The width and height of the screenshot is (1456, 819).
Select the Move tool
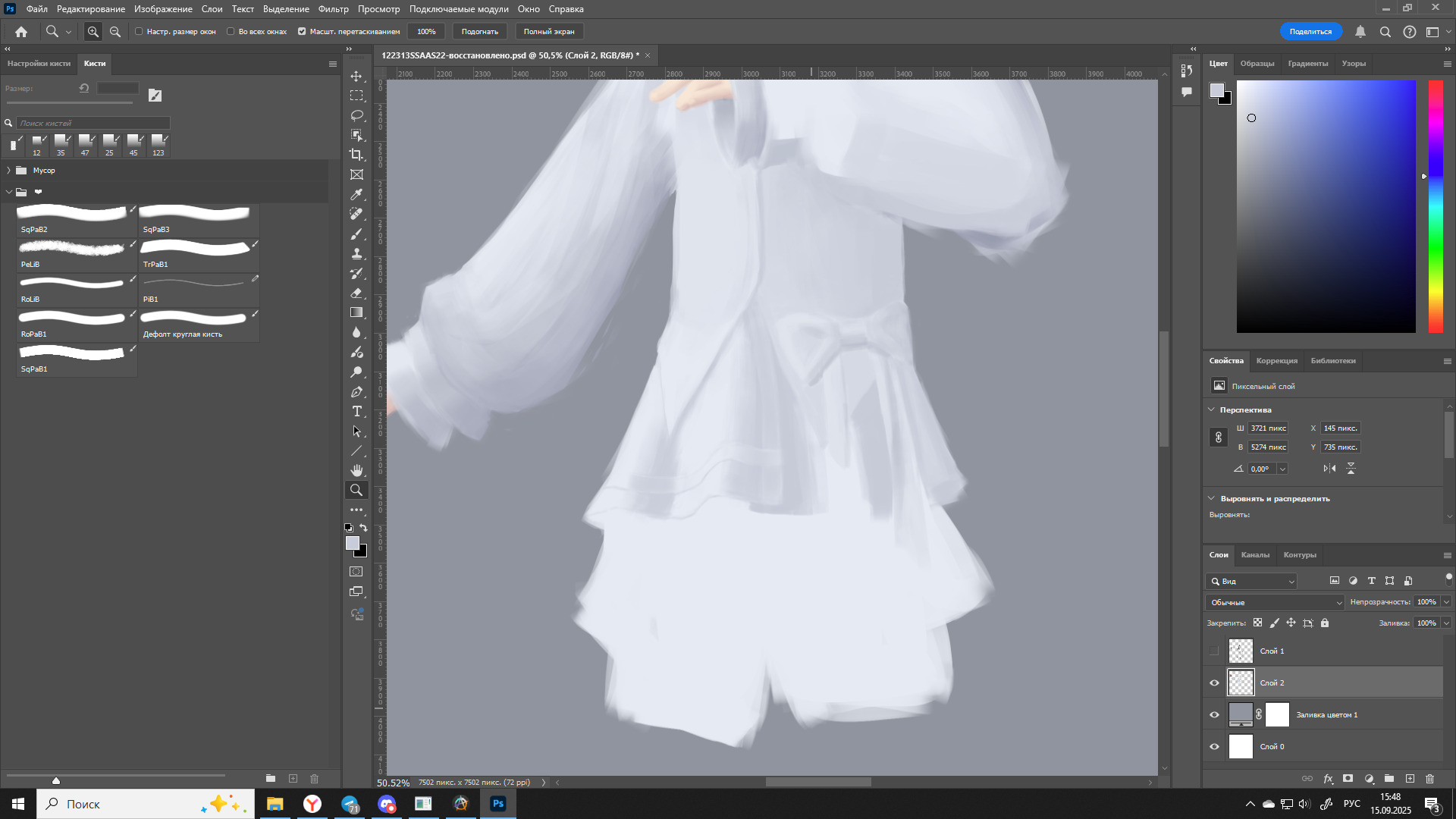356,77
